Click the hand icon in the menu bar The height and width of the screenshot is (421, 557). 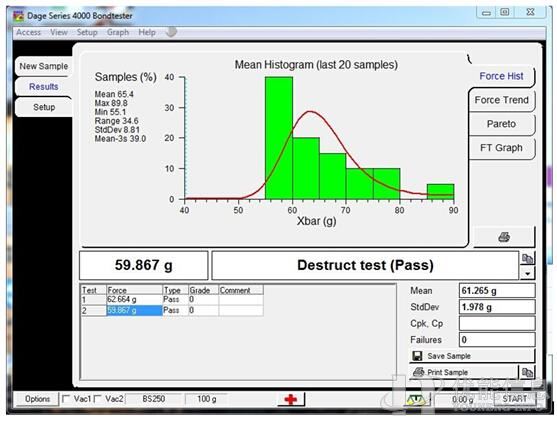pos(171,32)
